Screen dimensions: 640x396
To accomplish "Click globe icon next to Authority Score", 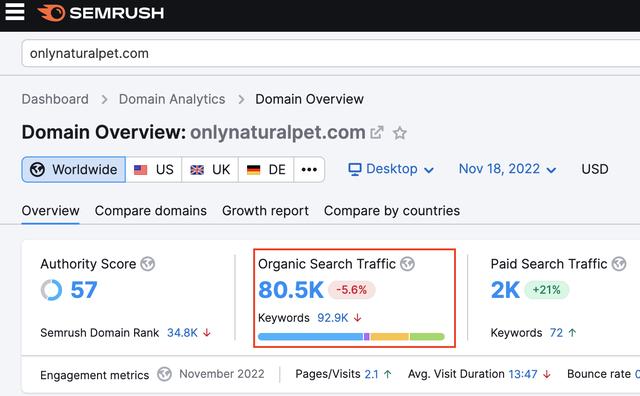I will pos(148,264).
